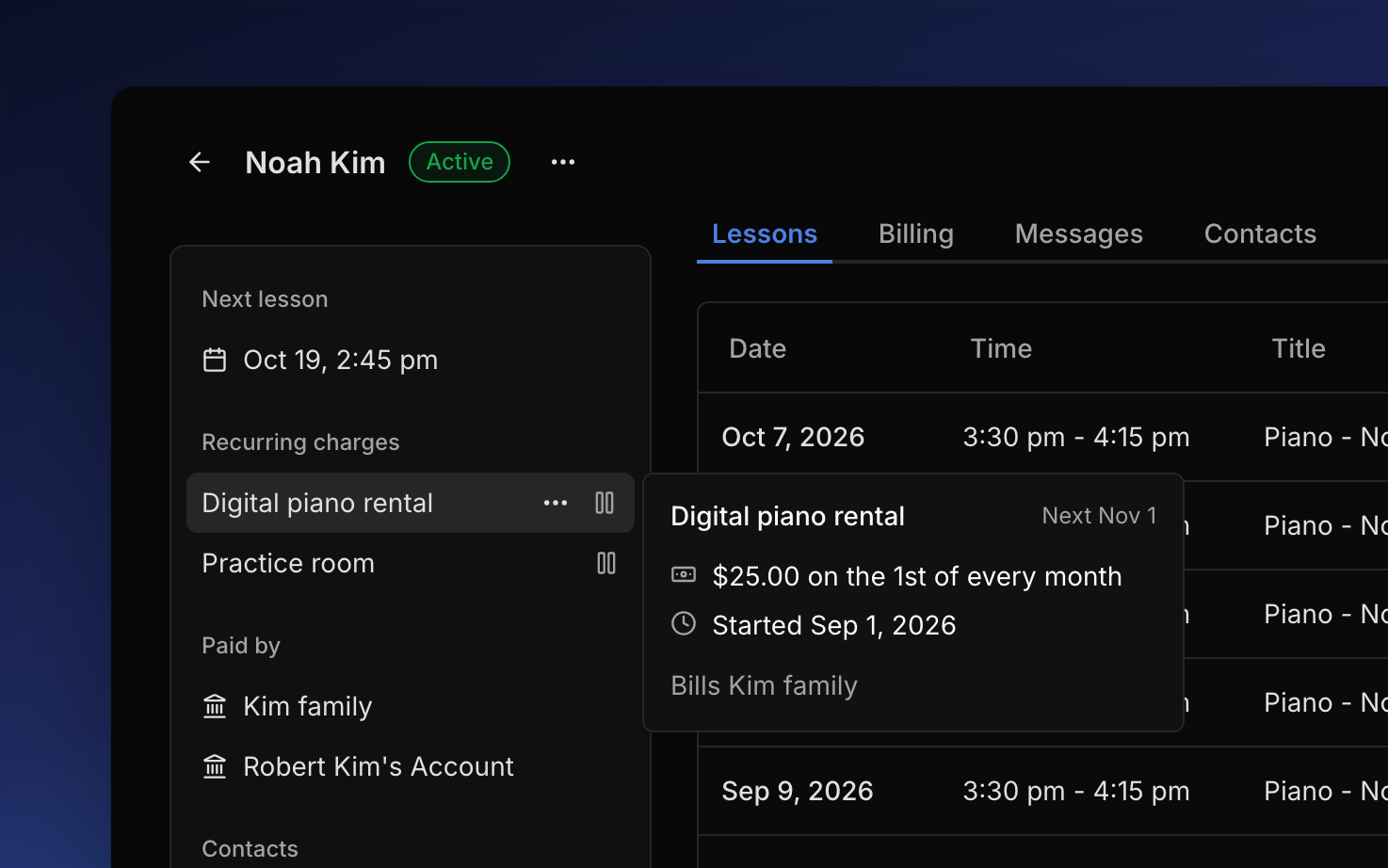Click the Oct 7 time 3:30 pm - 4:15 pm
Screen dimensions: 1388x868
coord(1076,437)
